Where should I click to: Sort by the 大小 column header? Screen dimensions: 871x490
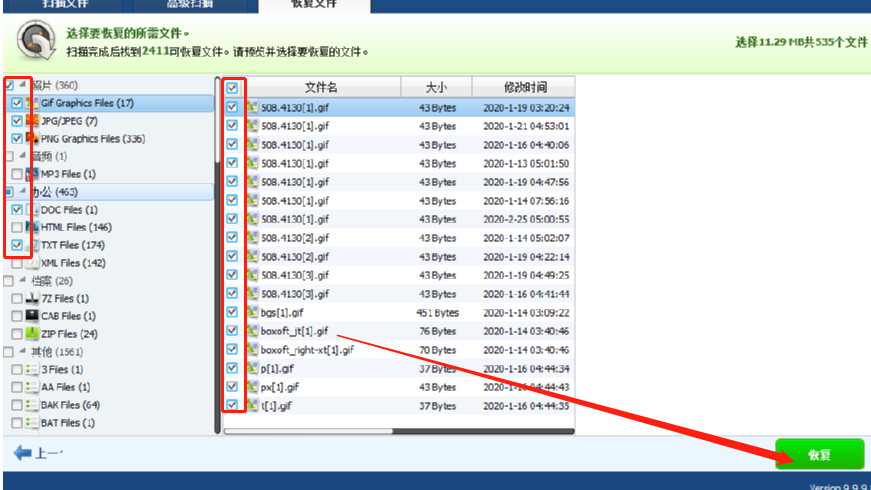[x=436, y=87]
